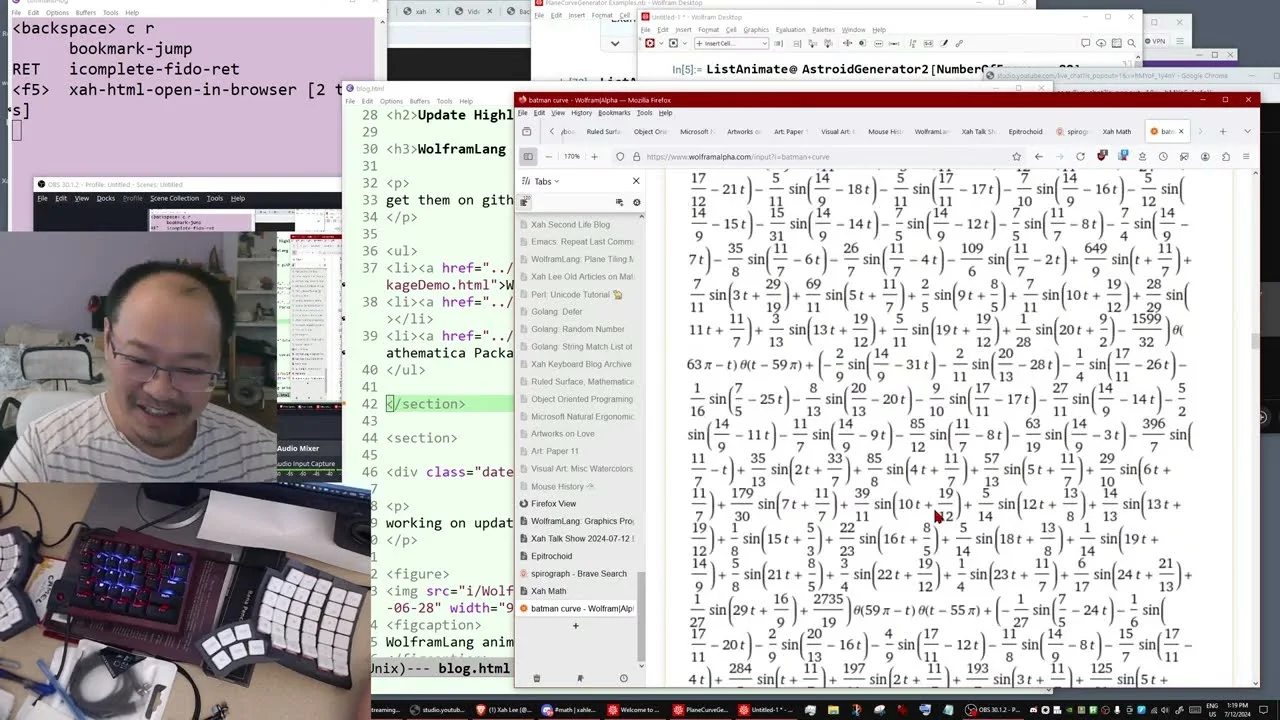Open Graphics menu in Wolfram Desktop
Image resolution: width=1280 pixels, height=720 pixels.
coord(756,30)
